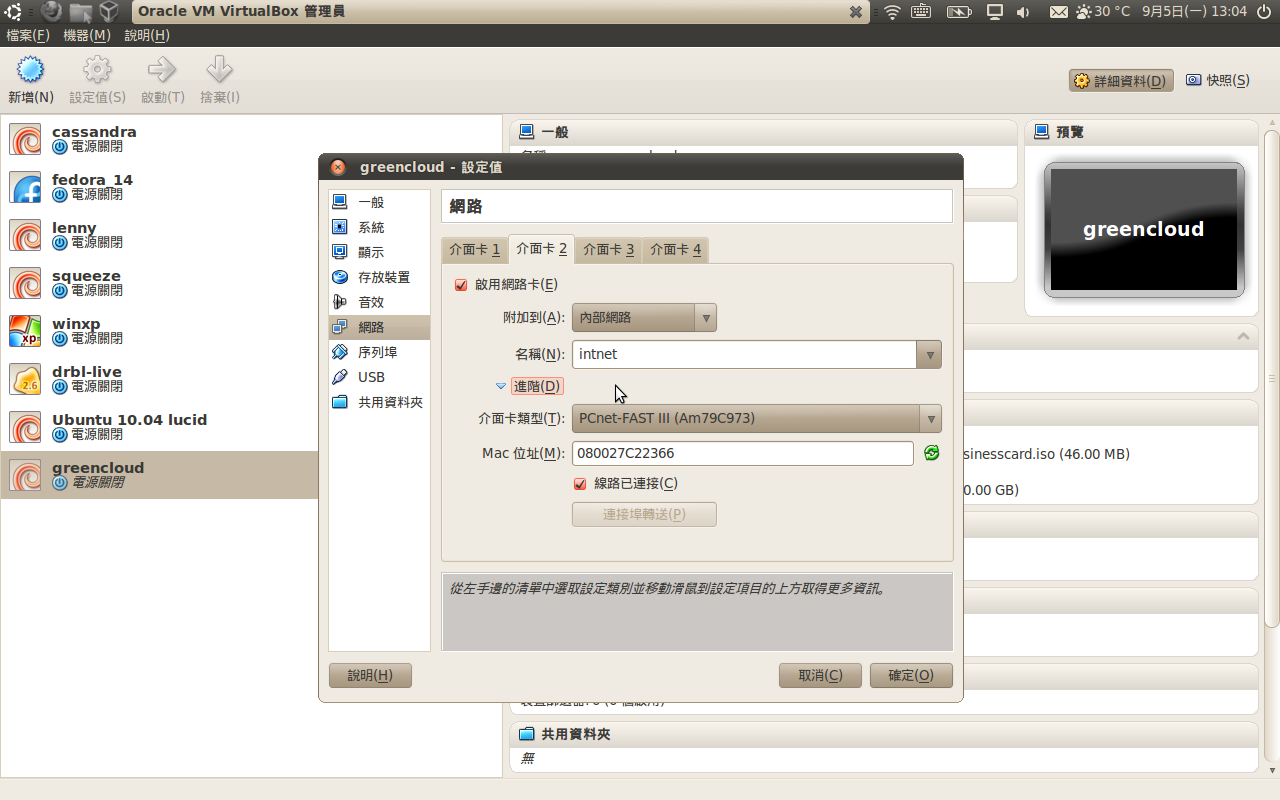Collapse the 進階 advanced section
1280x800 pixels.
tap(529, 386)
